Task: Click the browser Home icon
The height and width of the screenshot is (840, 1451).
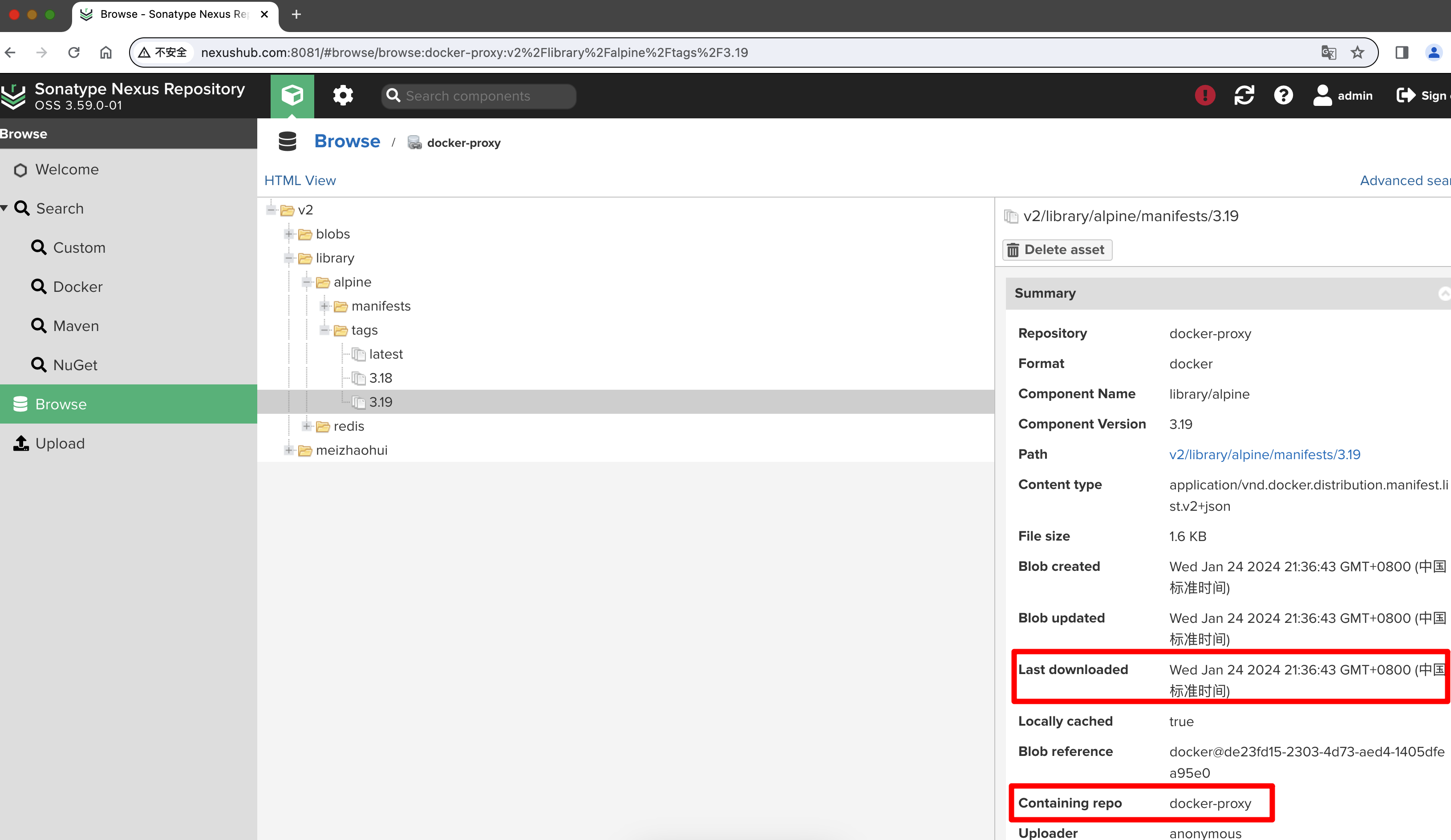Action: tap(106, 52)
